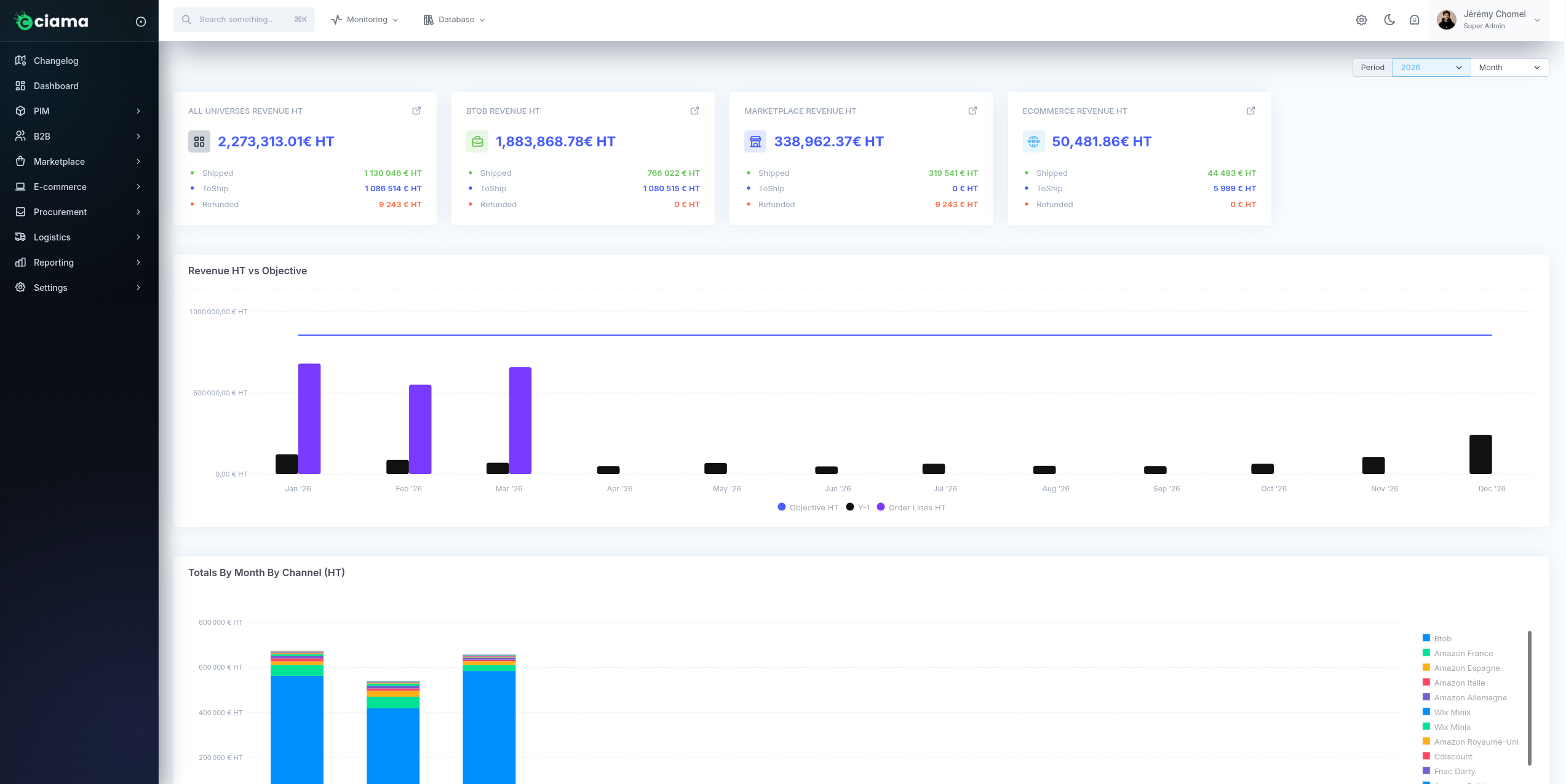
Task: Toggle Amazon France legend swatch
Action: click(1426, 652)
